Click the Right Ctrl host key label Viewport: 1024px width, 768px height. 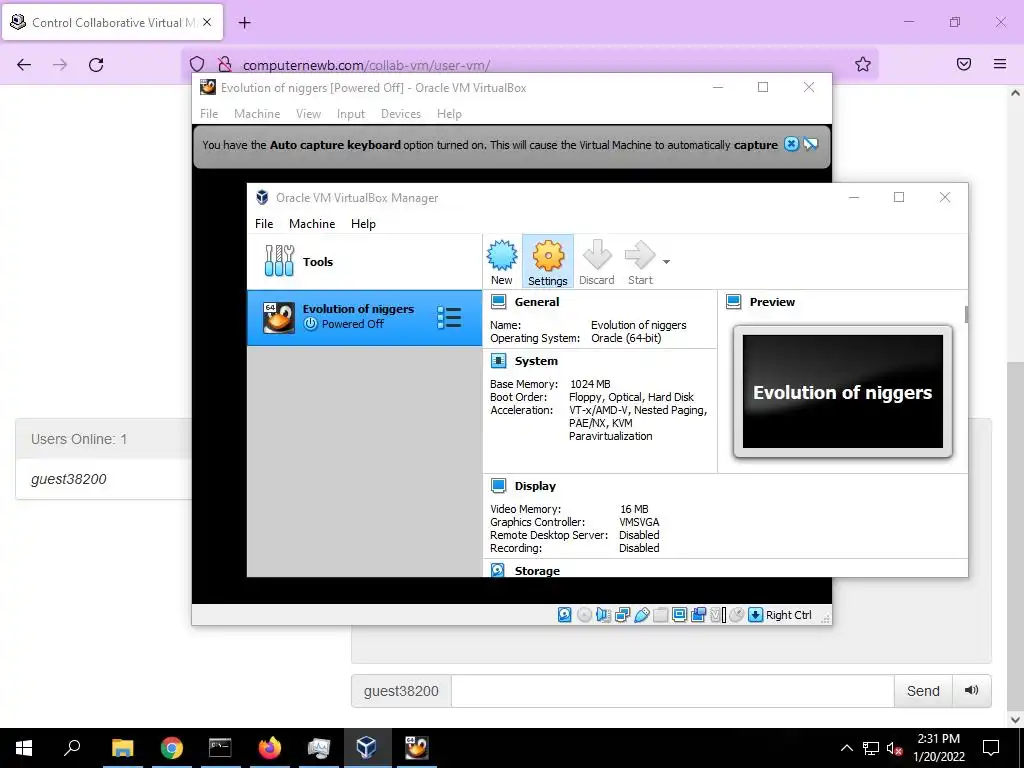pyautogui.click(x=788, y=615)
